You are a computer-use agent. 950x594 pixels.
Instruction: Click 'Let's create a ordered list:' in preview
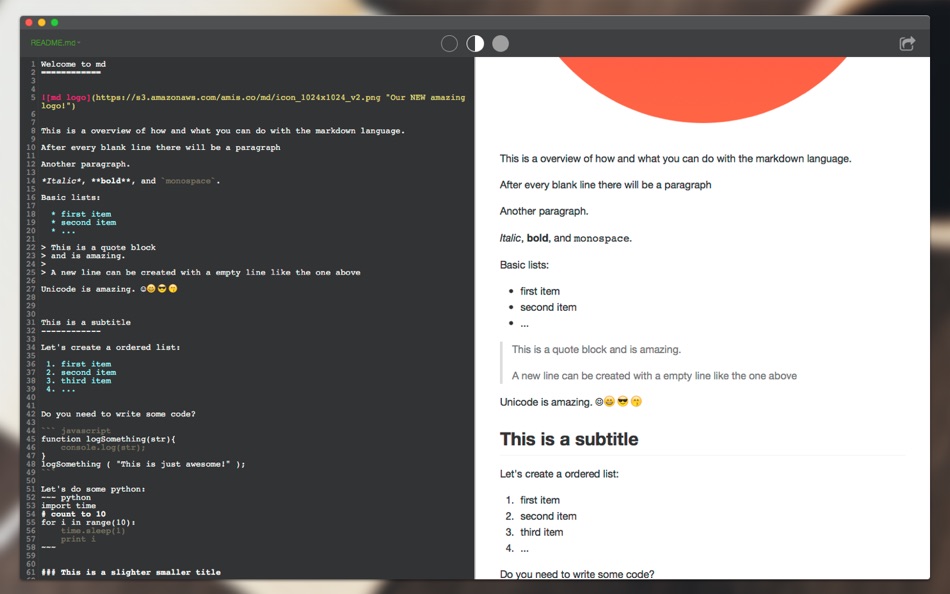(559, 474)
